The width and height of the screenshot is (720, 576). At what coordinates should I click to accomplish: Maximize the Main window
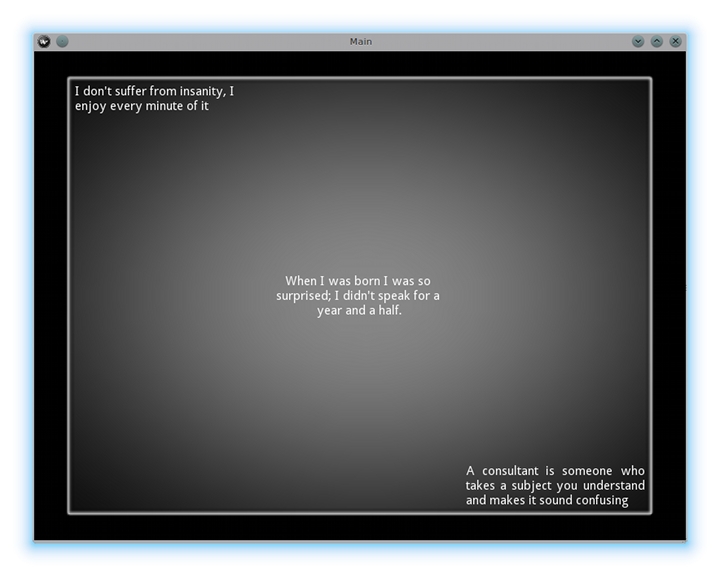click(657, 41)
